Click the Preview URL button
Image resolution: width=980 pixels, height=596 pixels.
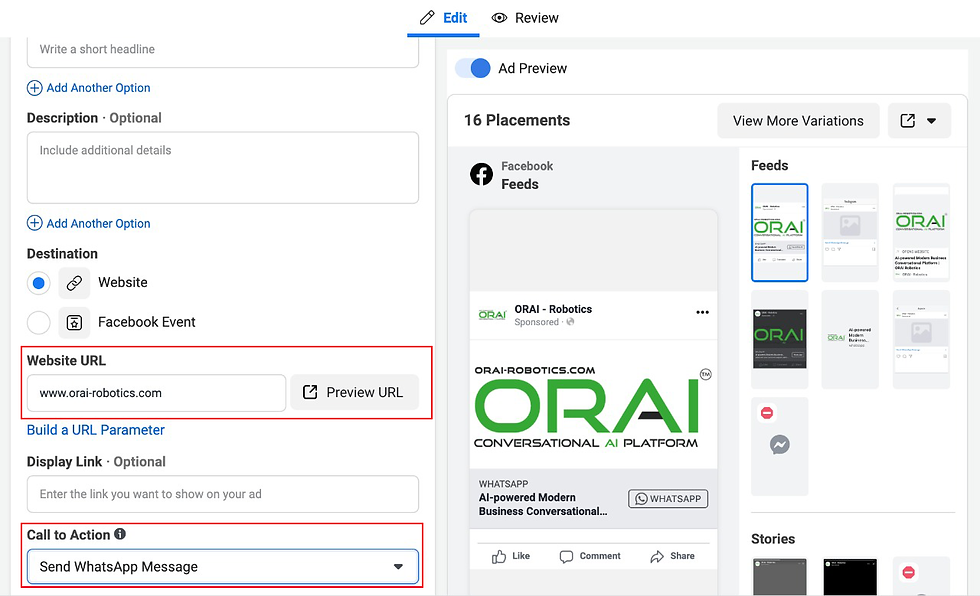point(354,392)
